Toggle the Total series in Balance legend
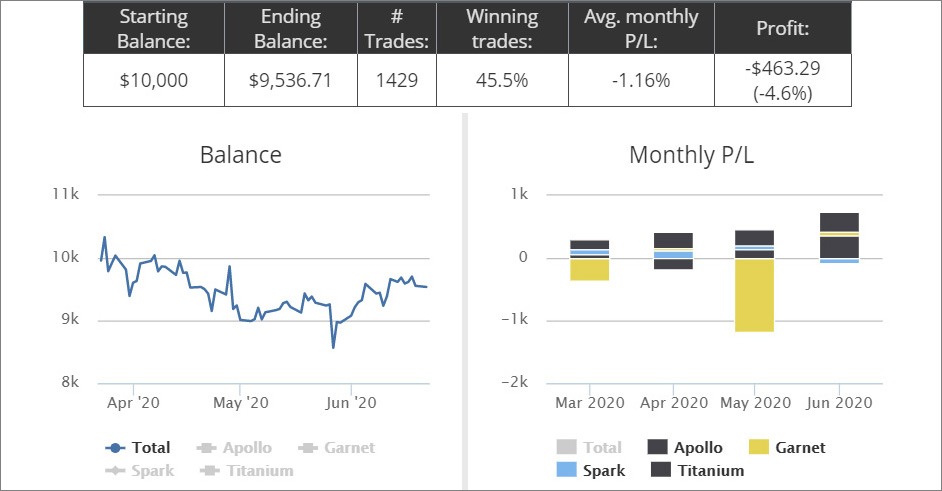The width and height of the screenshot is (942, 491). [x=138, y=448]
